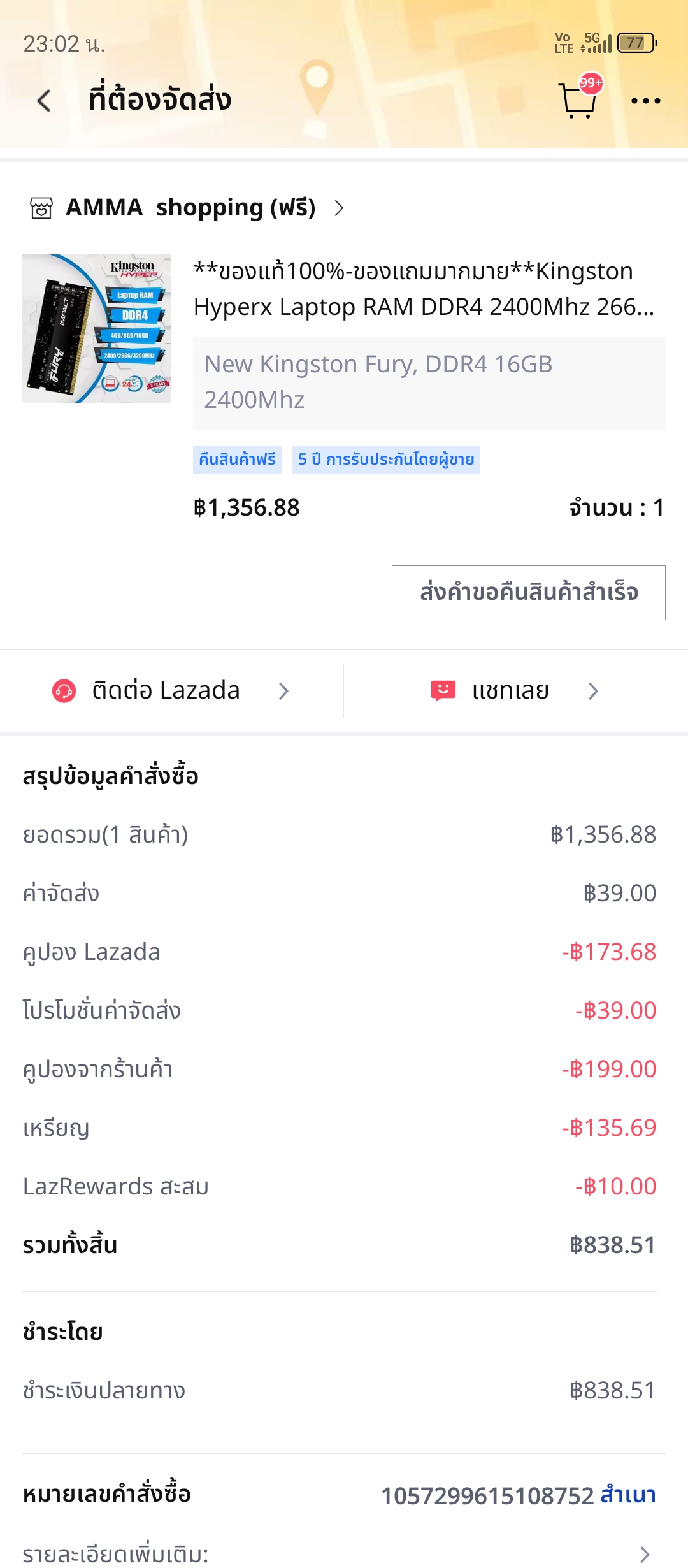
Task: Tap the red chat bubble icon
Action: [443, 690]
